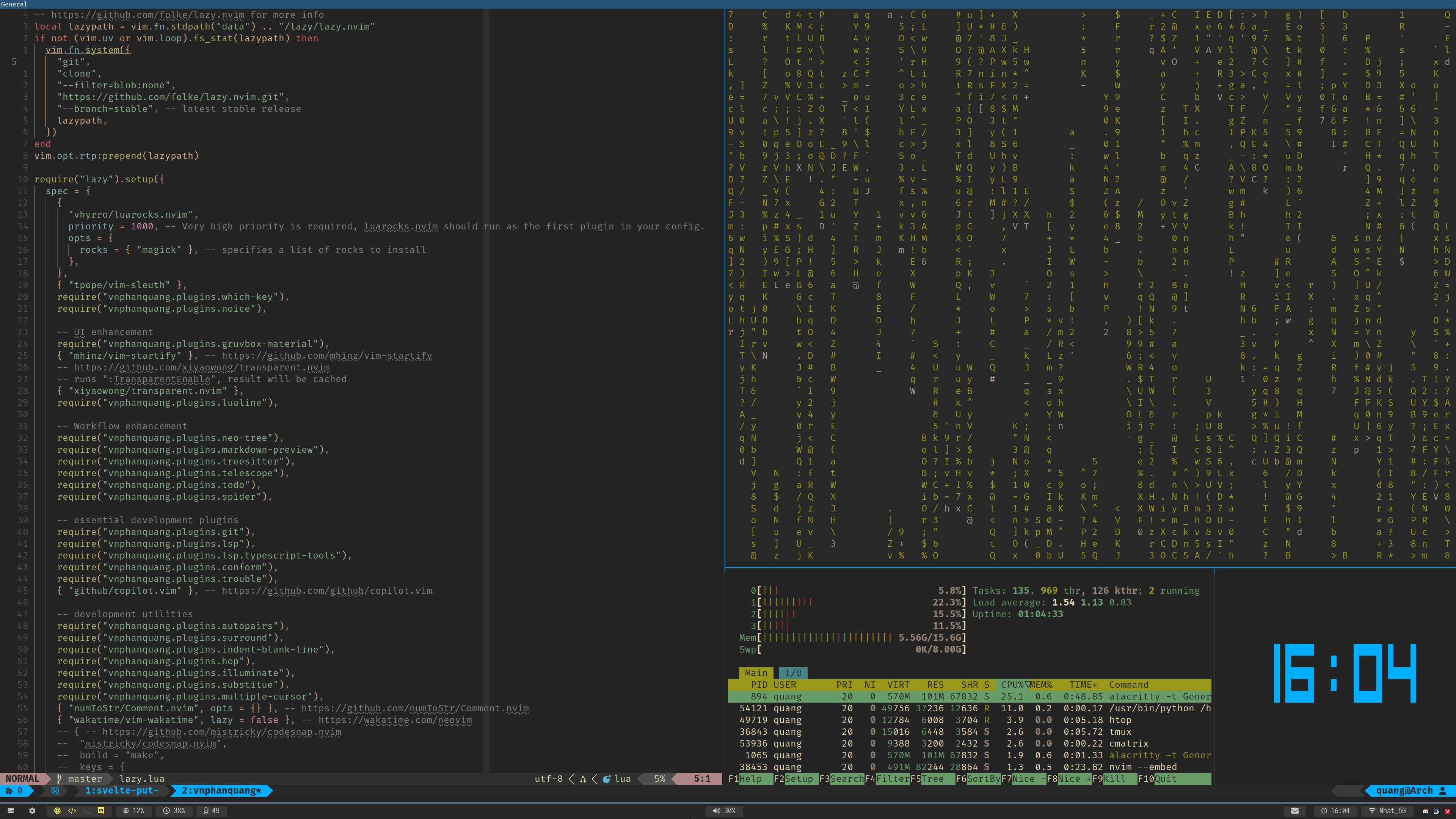The height and width of the screenshot is (819, 1456).
Task: Sort htop by the VIRT column header
Action: (x=898, y=684)
